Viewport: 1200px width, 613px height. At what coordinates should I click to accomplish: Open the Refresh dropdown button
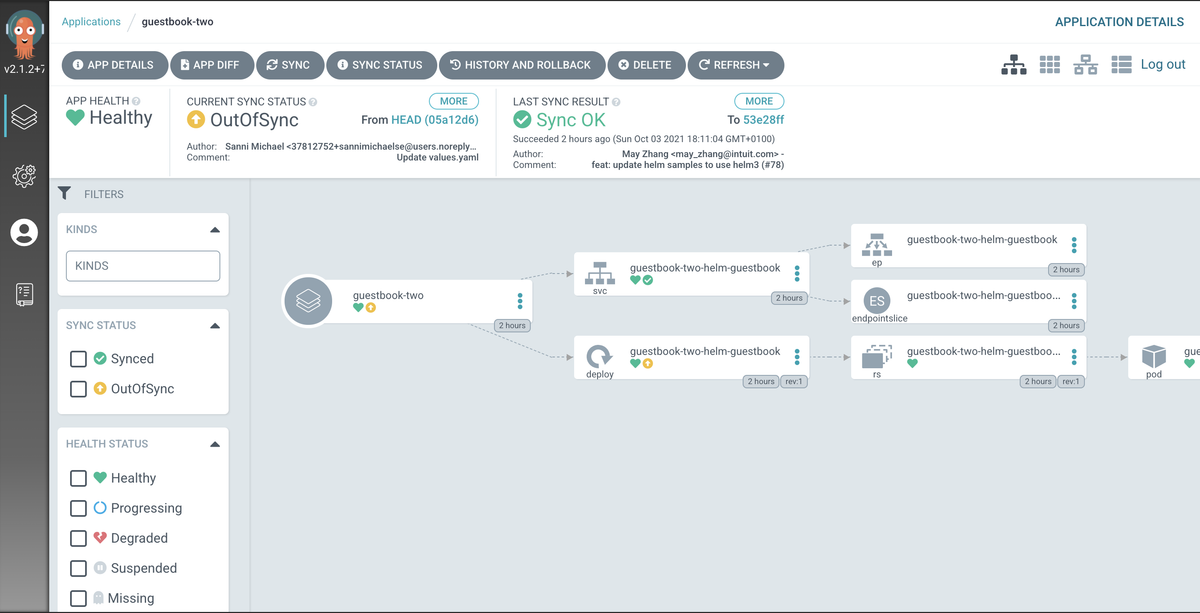click(x=735, y=65)
